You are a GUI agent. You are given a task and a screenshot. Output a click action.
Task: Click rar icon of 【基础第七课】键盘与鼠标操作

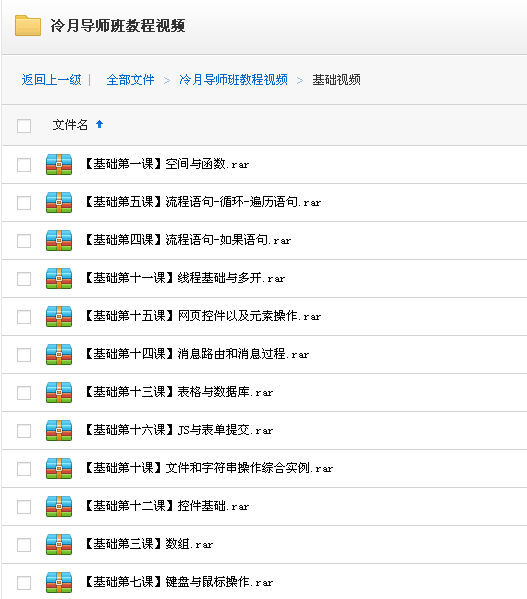[x=59, y=583]
